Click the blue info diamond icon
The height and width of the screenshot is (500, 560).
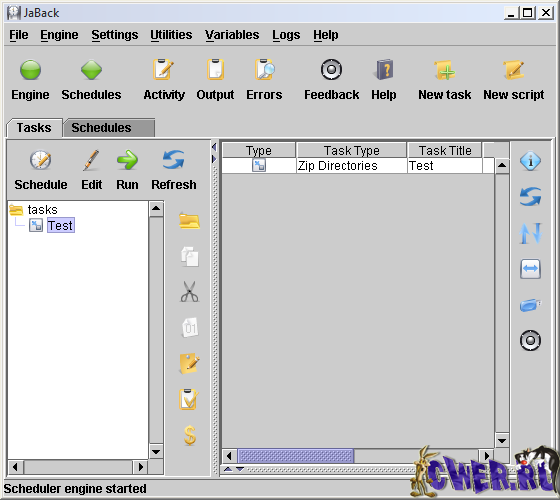(x=530, y=161)
